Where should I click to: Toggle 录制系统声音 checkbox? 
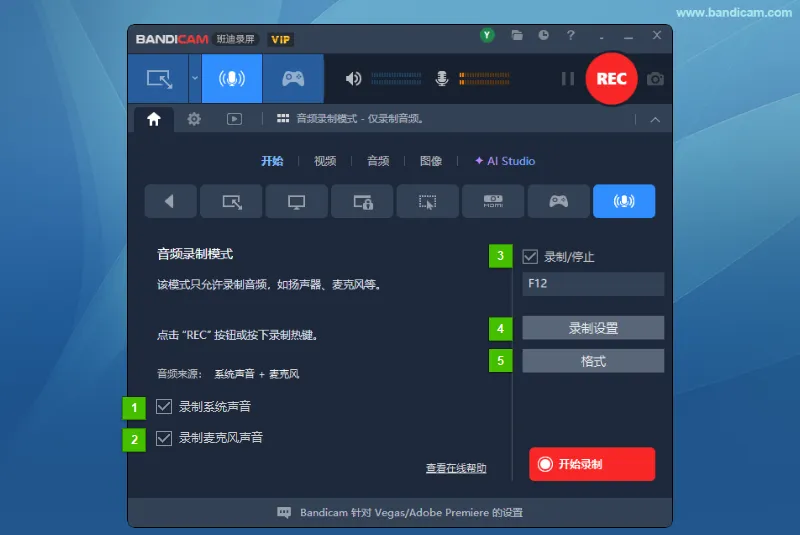(x=164, y=406)
